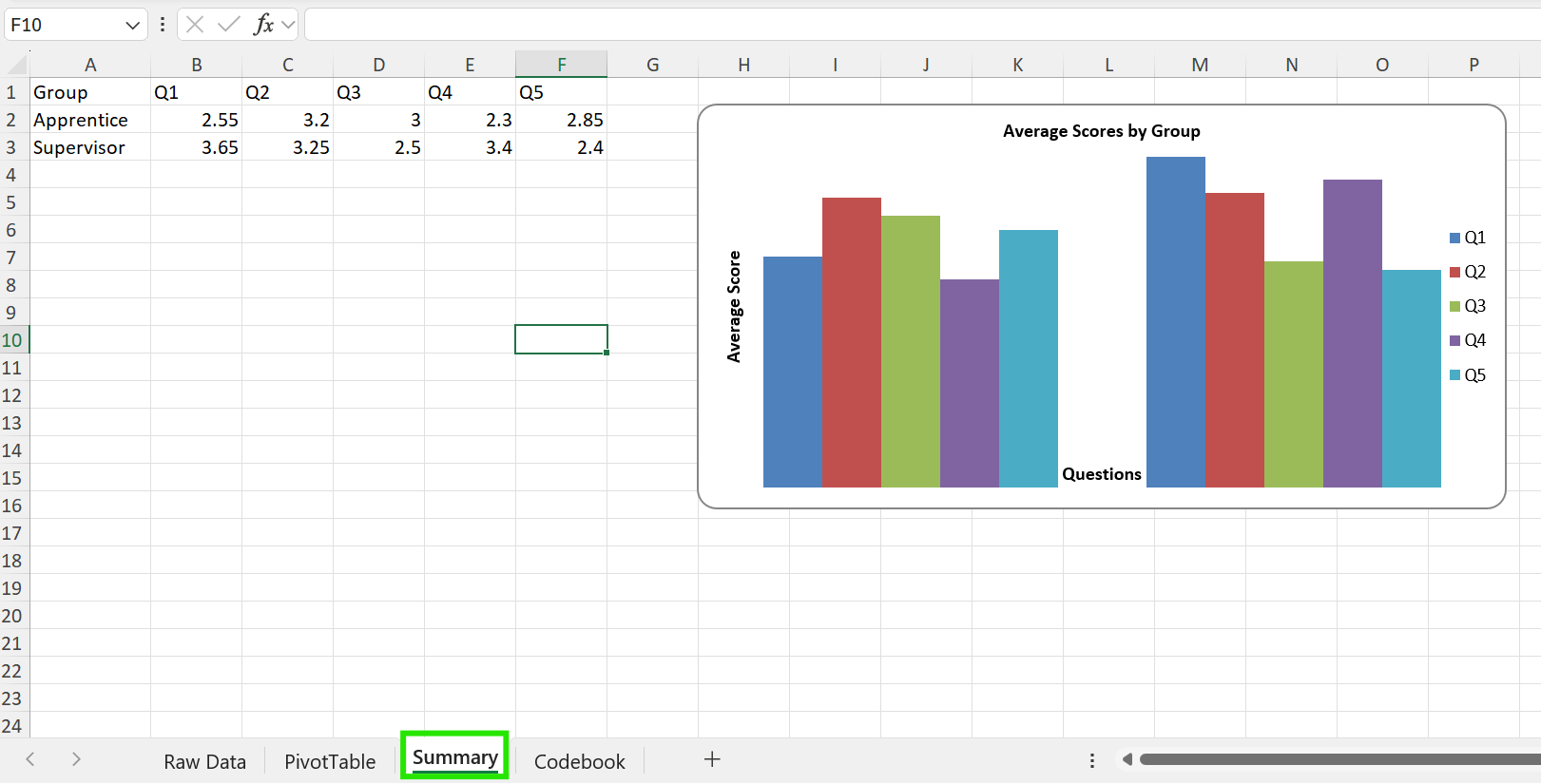This screenshot has width=1541, height=784.
Task: Click the previous sheet navigation arrow
Action: pyautogui.click(x=30, y=759)
